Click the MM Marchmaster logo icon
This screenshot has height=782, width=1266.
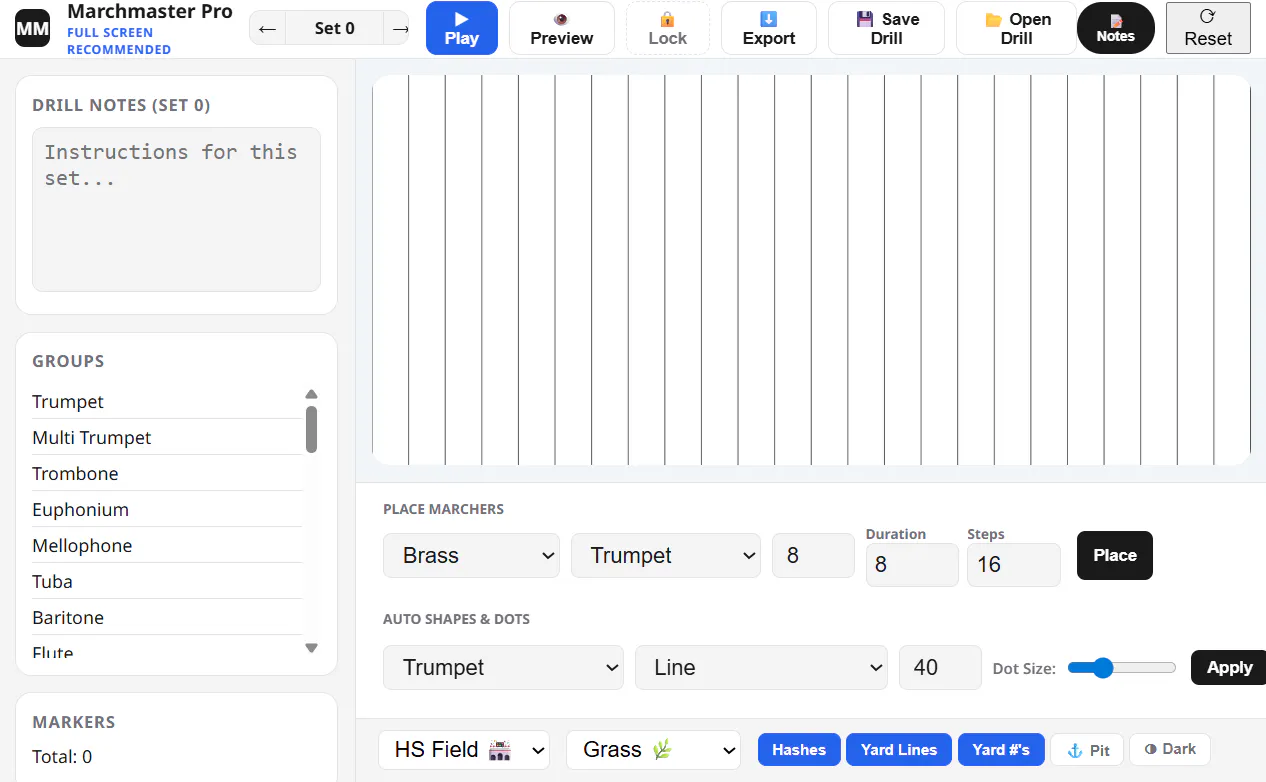(x=32, y=28)
